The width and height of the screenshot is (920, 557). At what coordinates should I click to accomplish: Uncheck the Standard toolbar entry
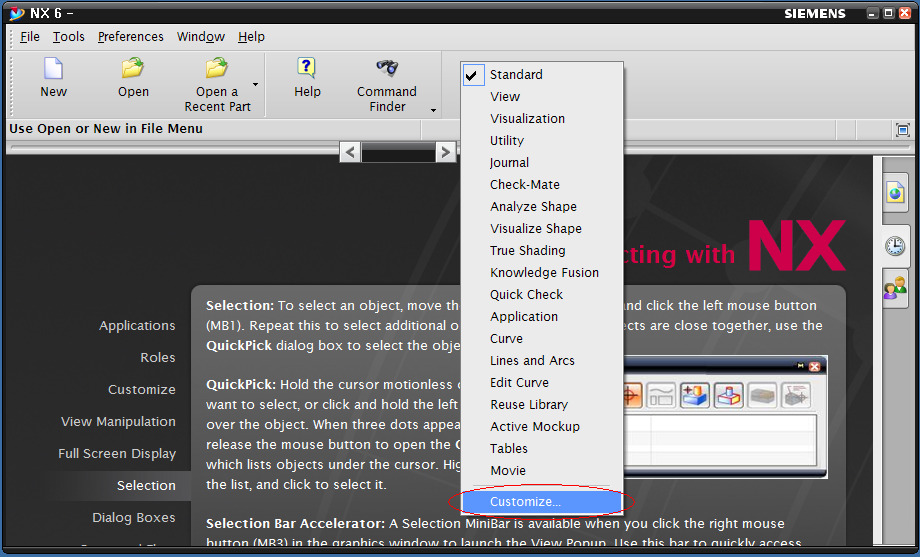click(x=542, y=75)
